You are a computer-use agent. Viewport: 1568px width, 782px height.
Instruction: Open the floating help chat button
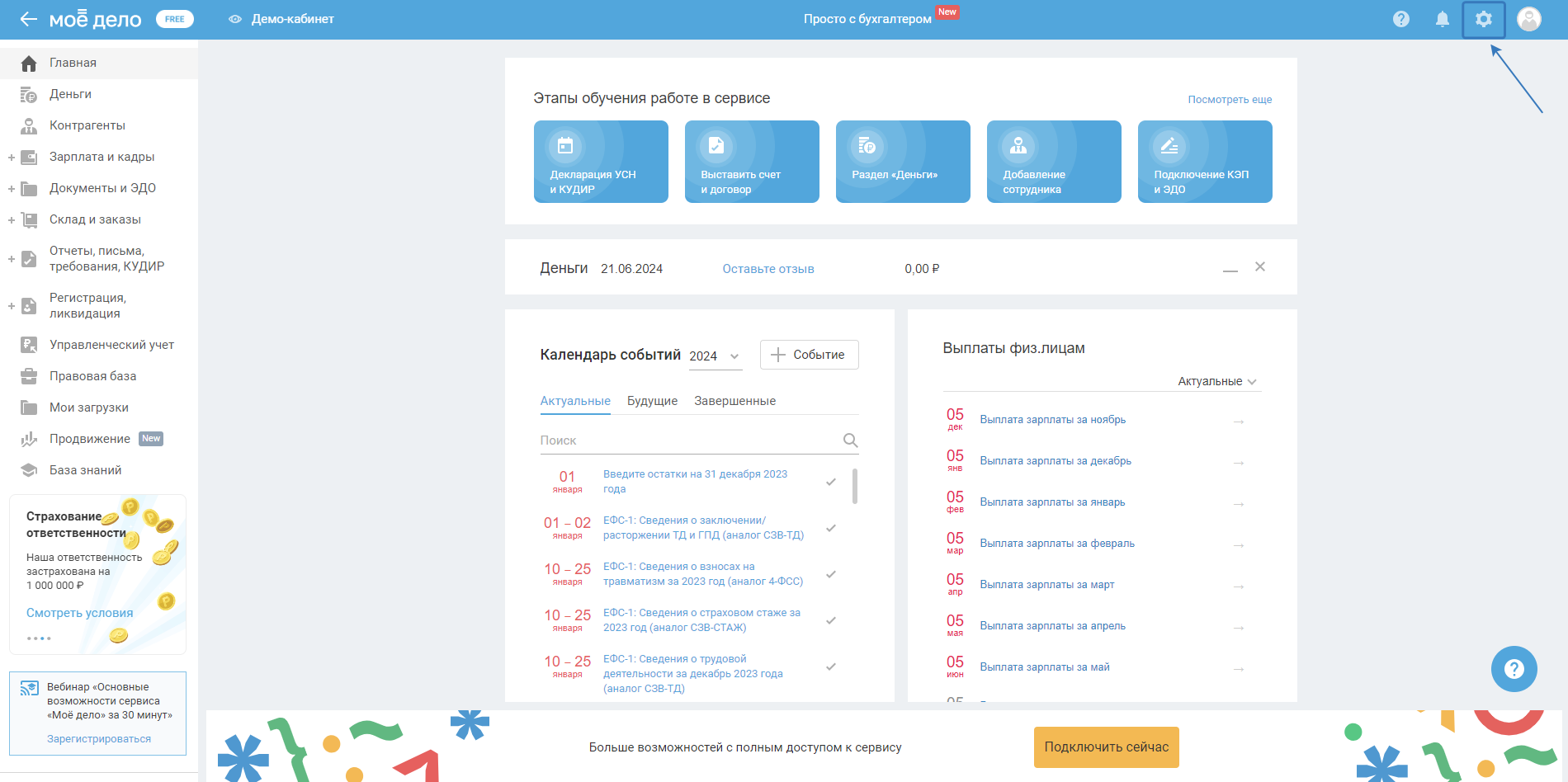1514,669
